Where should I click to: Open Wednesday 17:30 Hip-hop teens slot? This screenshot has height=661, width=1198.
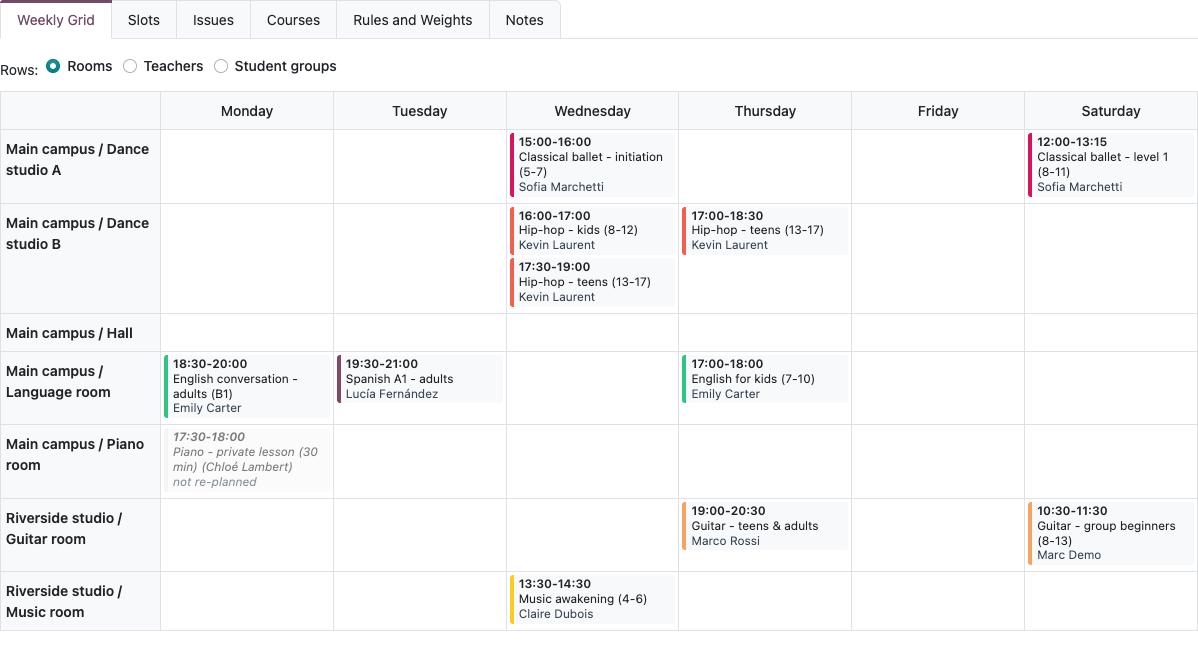pyautogui.click(x=592, y=282)
